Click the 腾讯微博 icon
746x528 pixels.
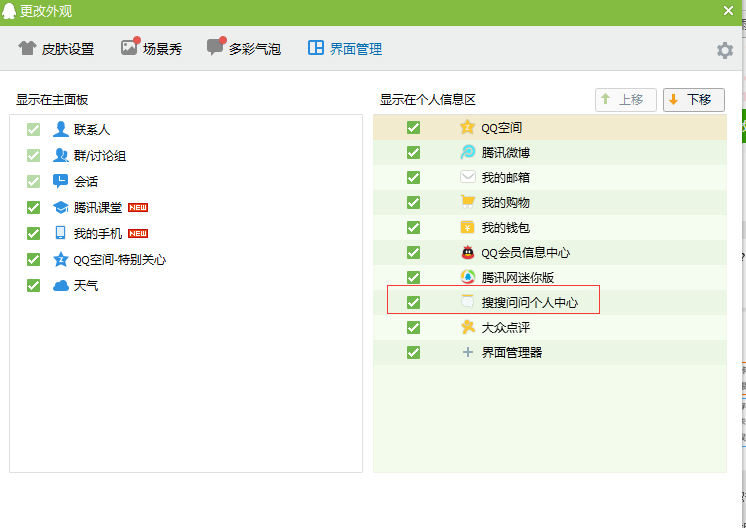click(x=467, y=152)
